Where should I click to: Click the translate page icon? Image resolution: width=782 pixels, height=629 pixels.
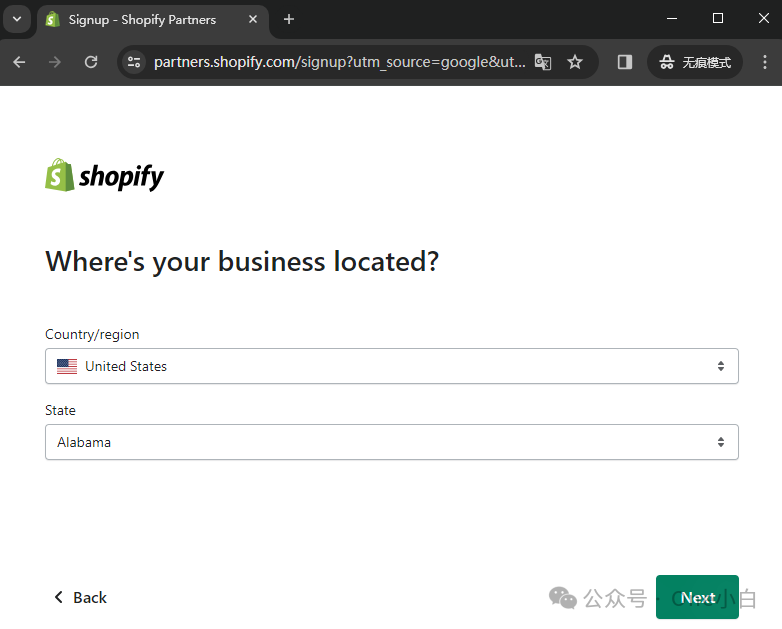[543, 62]
